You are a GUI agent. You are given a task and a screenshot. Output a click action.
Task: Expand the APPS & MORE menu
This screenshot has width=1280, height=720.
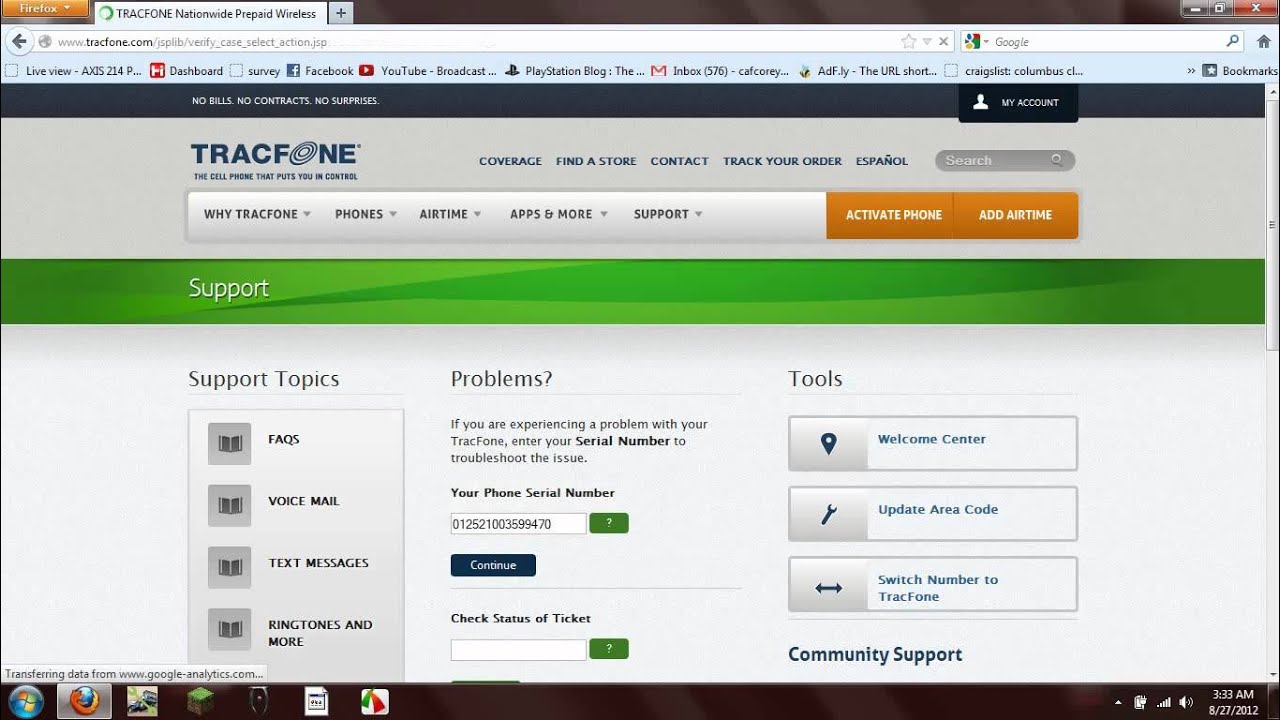coord(558,214)
